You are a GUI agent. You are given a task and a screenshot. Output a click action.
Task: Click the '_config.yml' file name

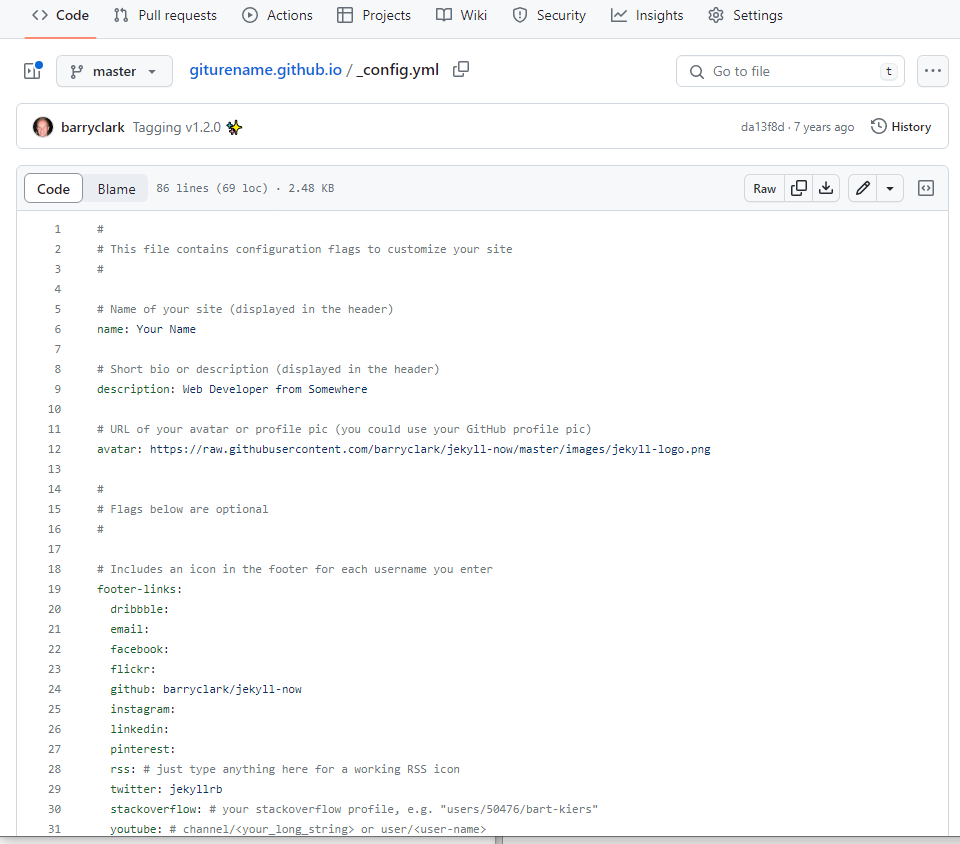tap(398, 70)
